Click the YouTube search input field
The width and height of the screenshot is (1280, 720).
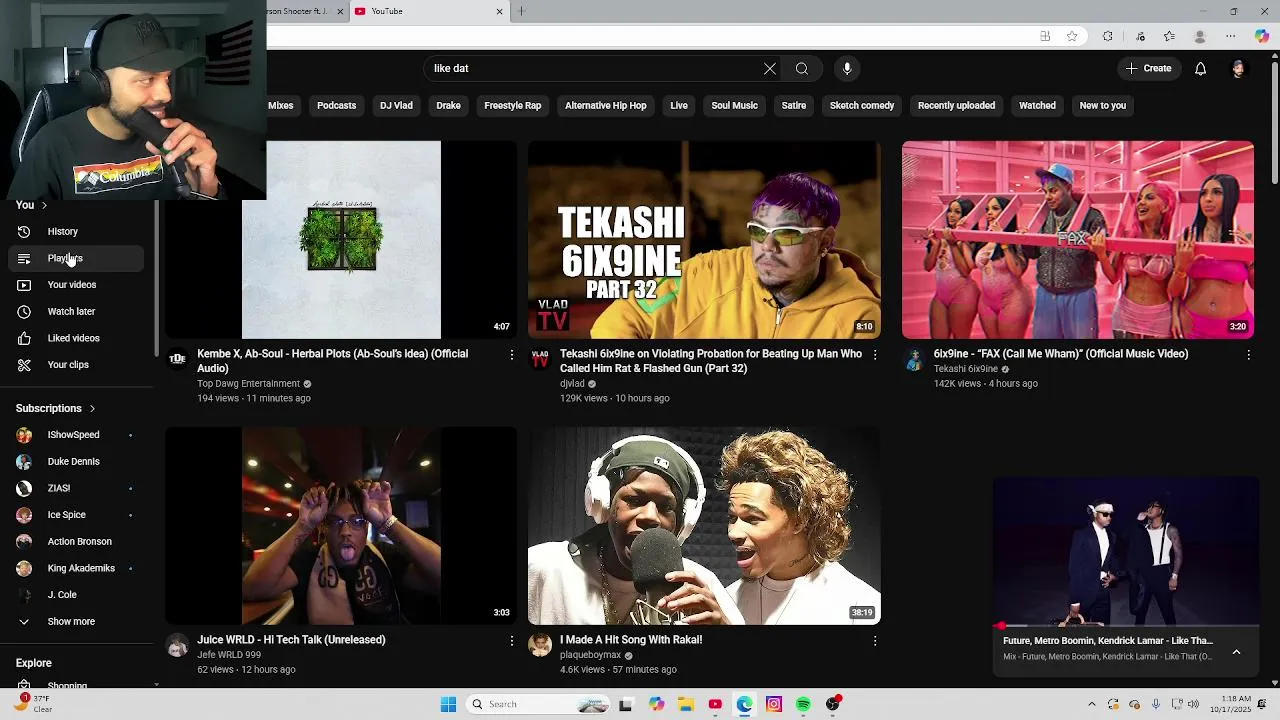pos(593,69)
